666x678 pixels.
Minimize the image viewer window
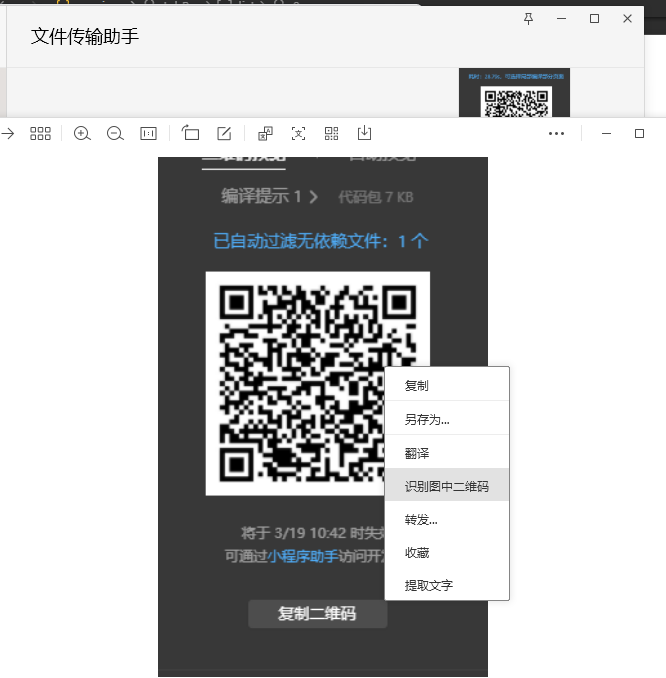(606, 134)
